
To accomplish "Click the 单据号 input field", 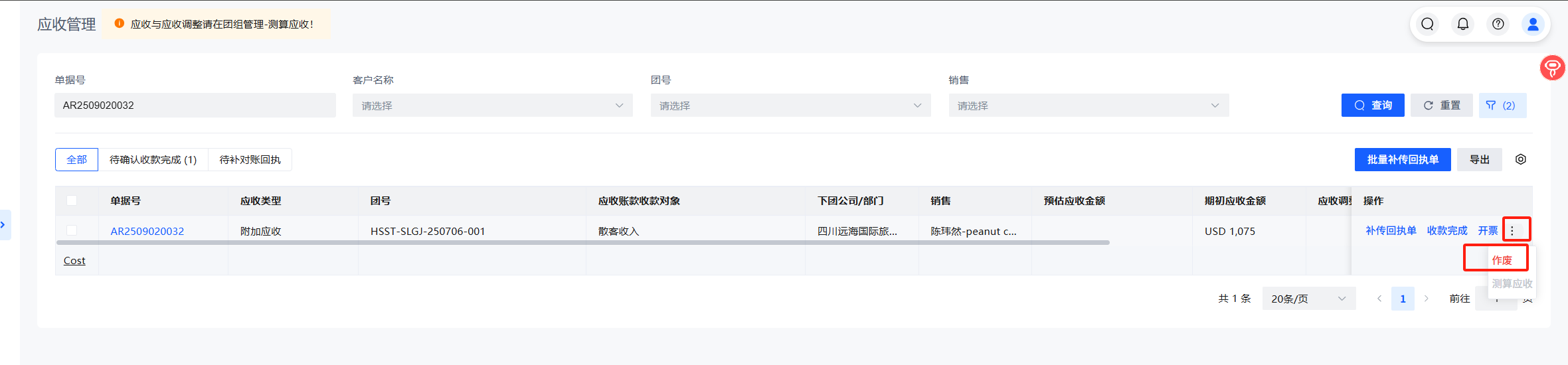I will pyautogui.click(x=195, y=106).
